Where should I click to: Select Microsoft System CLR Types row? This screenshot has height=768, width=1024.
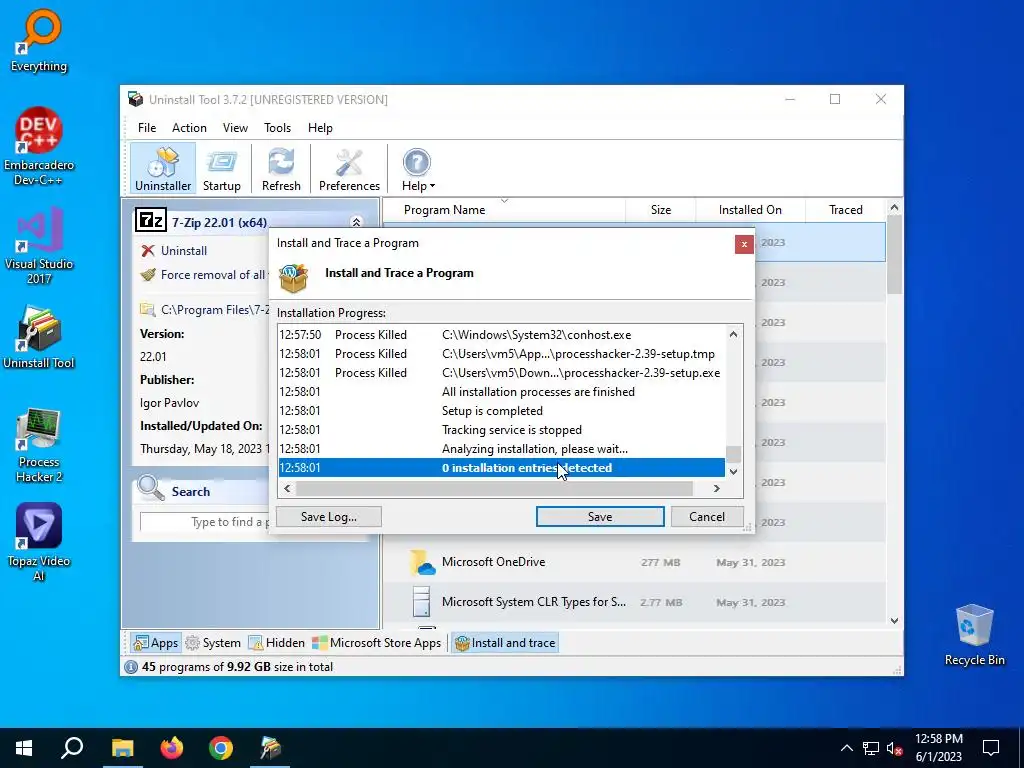pos(633,602)
